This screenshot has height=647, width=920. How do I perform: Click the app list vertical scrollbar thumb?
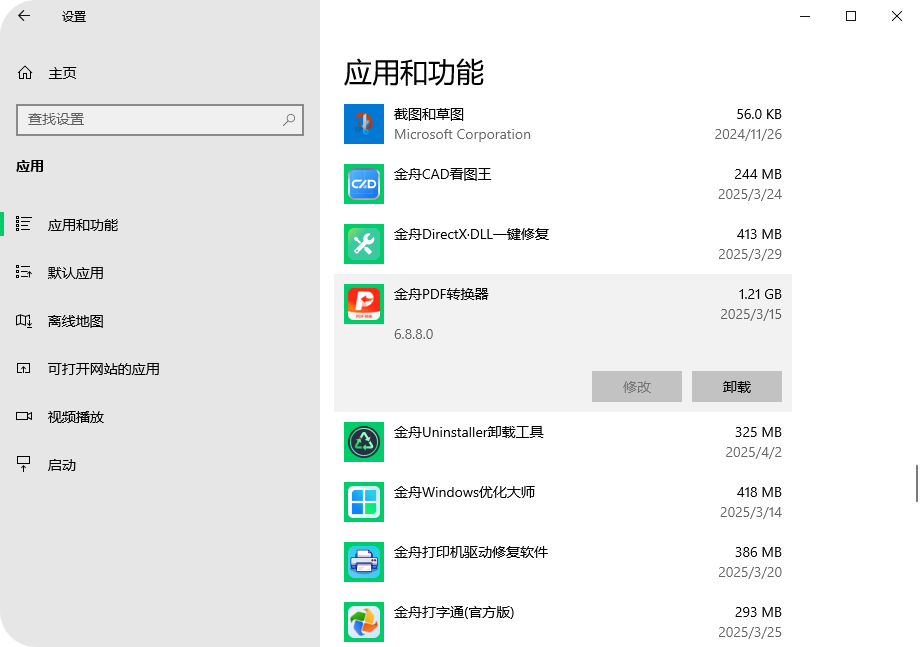click(916, 483)
